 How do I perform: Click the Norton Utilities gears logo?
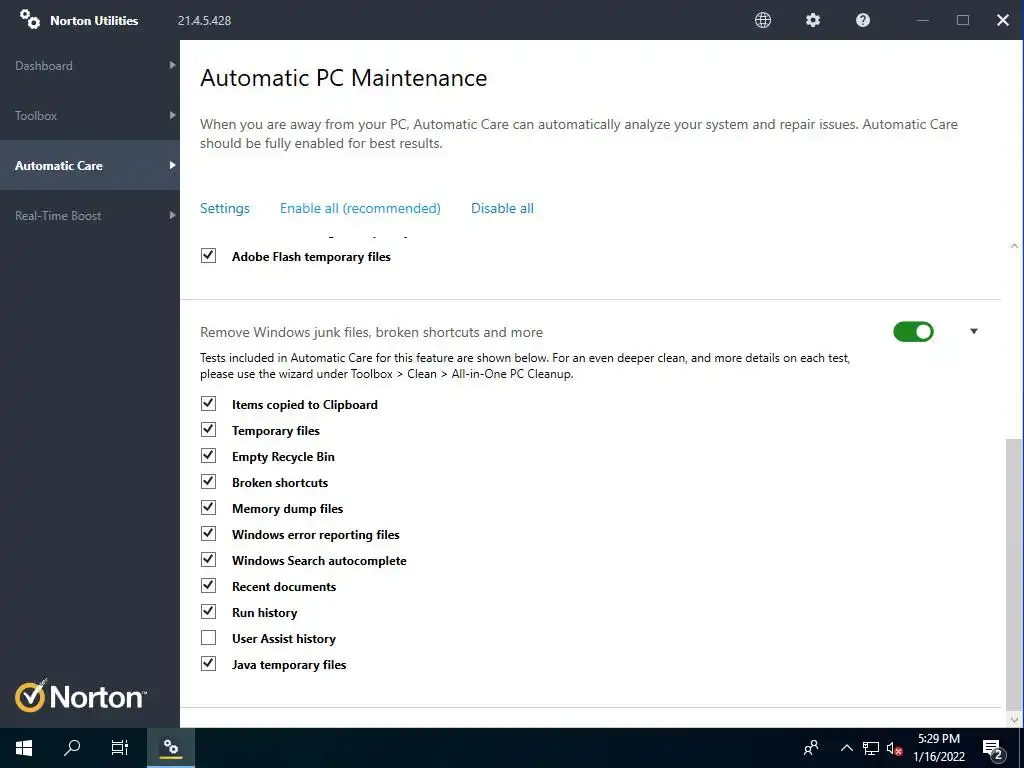coord(29,19)
